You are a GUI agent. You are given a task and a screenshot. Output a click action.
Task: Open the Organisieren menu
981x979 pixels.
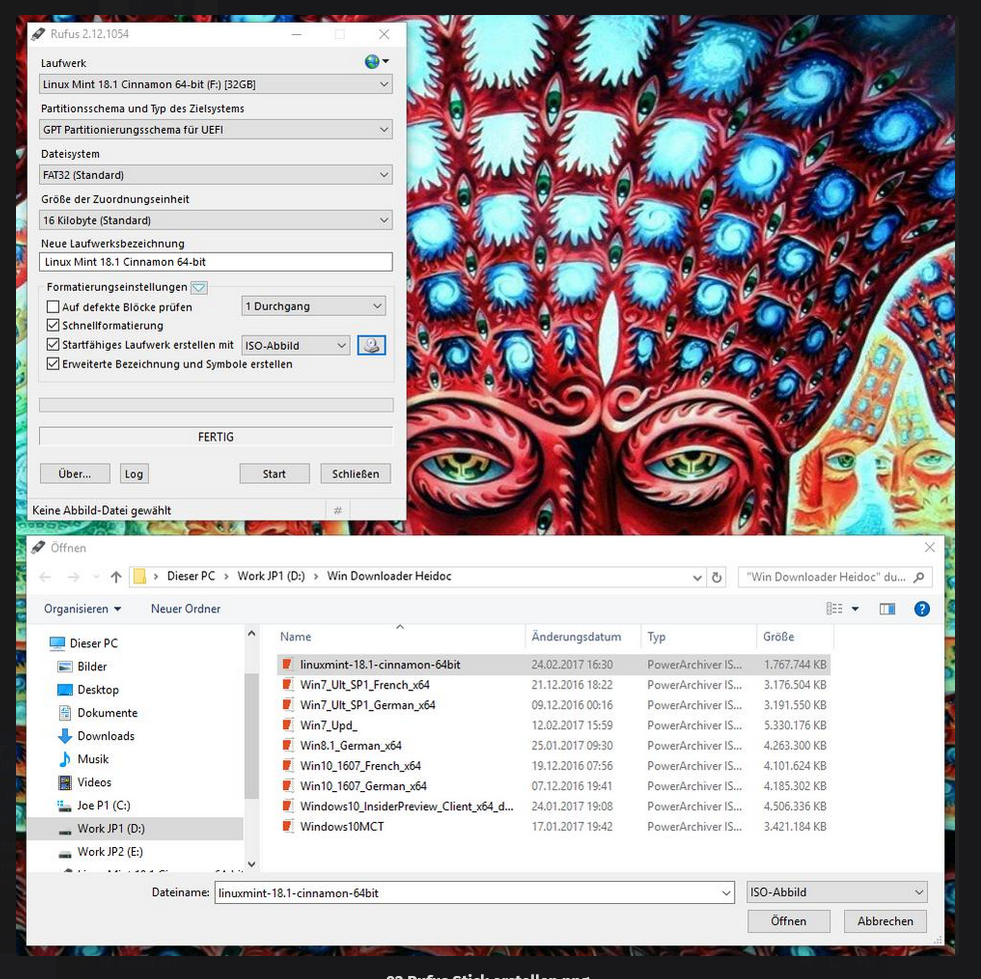coord(83,609)
